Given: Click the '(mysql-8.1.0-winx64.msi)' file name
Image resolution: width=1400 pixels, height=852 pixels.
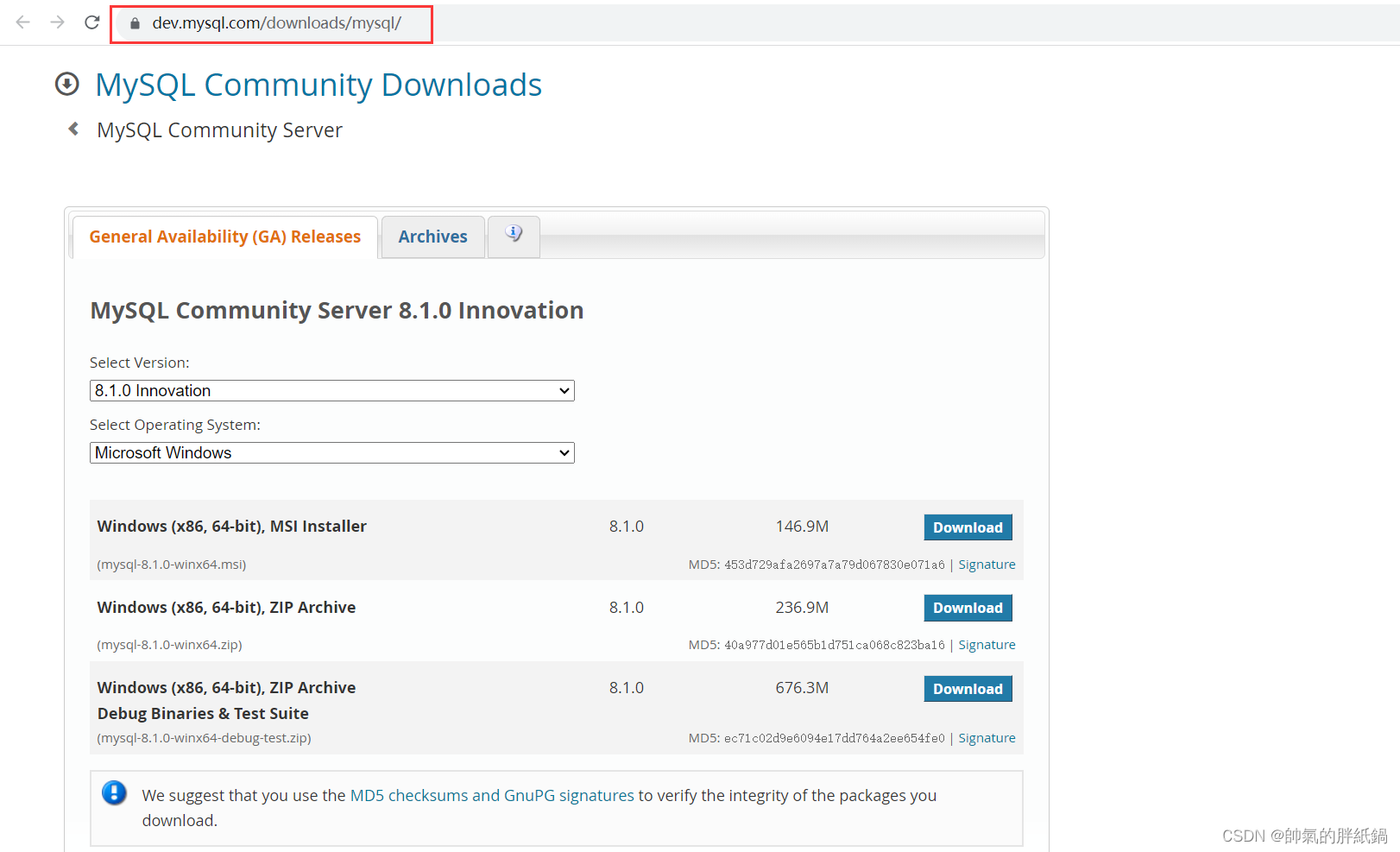Looking at the screenshot, I should (x=172, y=565).
